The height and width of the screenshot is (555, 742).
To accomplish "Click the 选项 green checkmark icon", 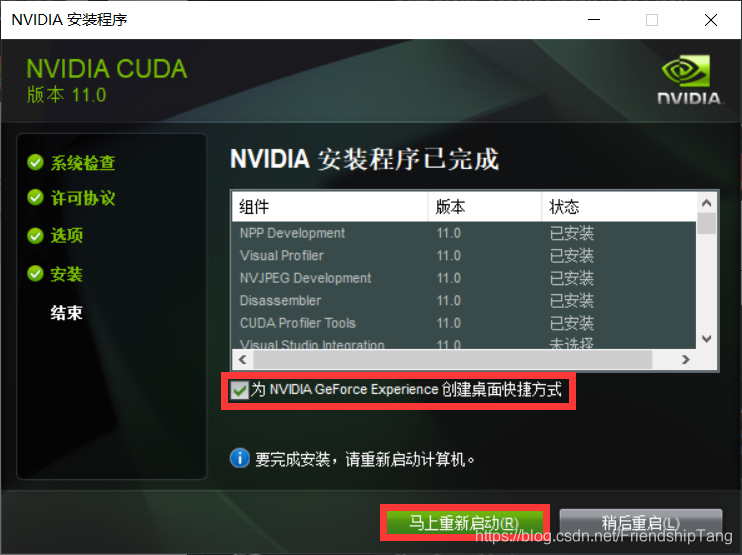I will 35,235.
